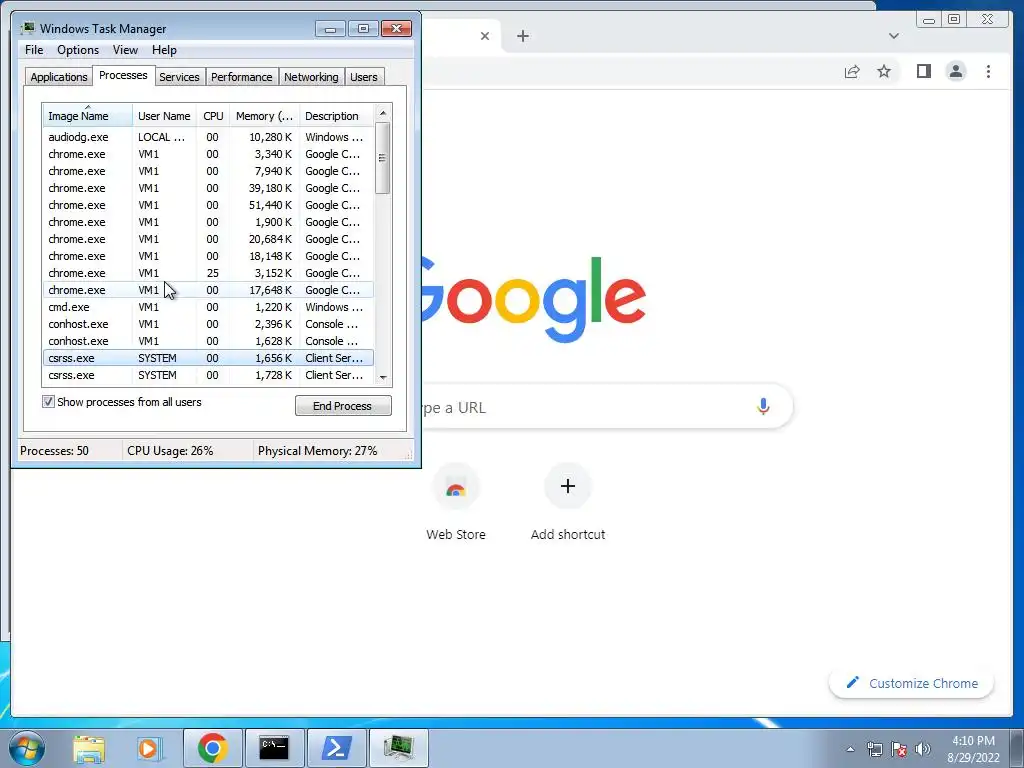Sort by CPU column header
Screen dimensions: 1024x768
pyautogui.click(x=213, y=116)
